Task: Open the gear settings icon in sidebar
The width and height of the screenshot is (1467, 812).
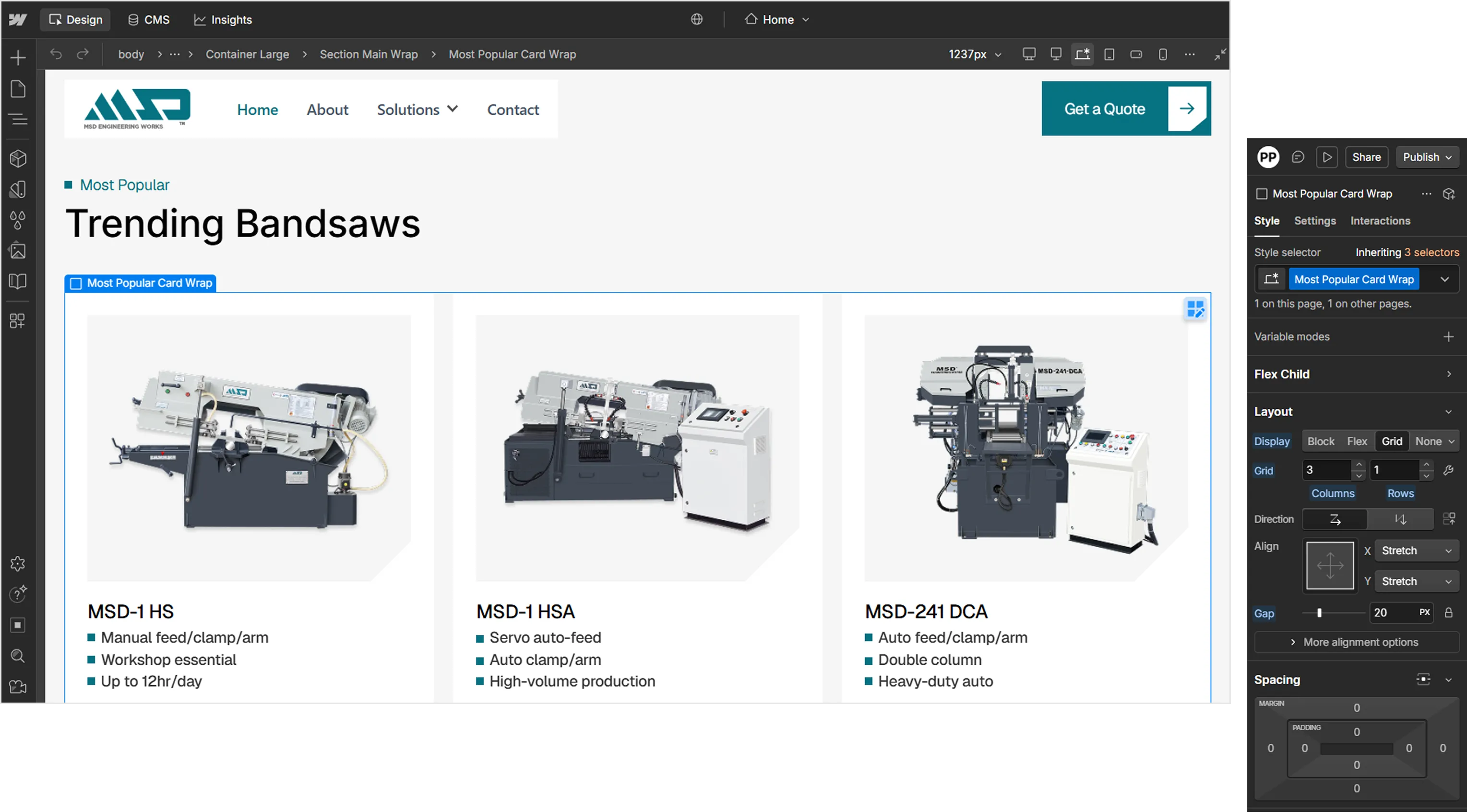Action: 18,564
